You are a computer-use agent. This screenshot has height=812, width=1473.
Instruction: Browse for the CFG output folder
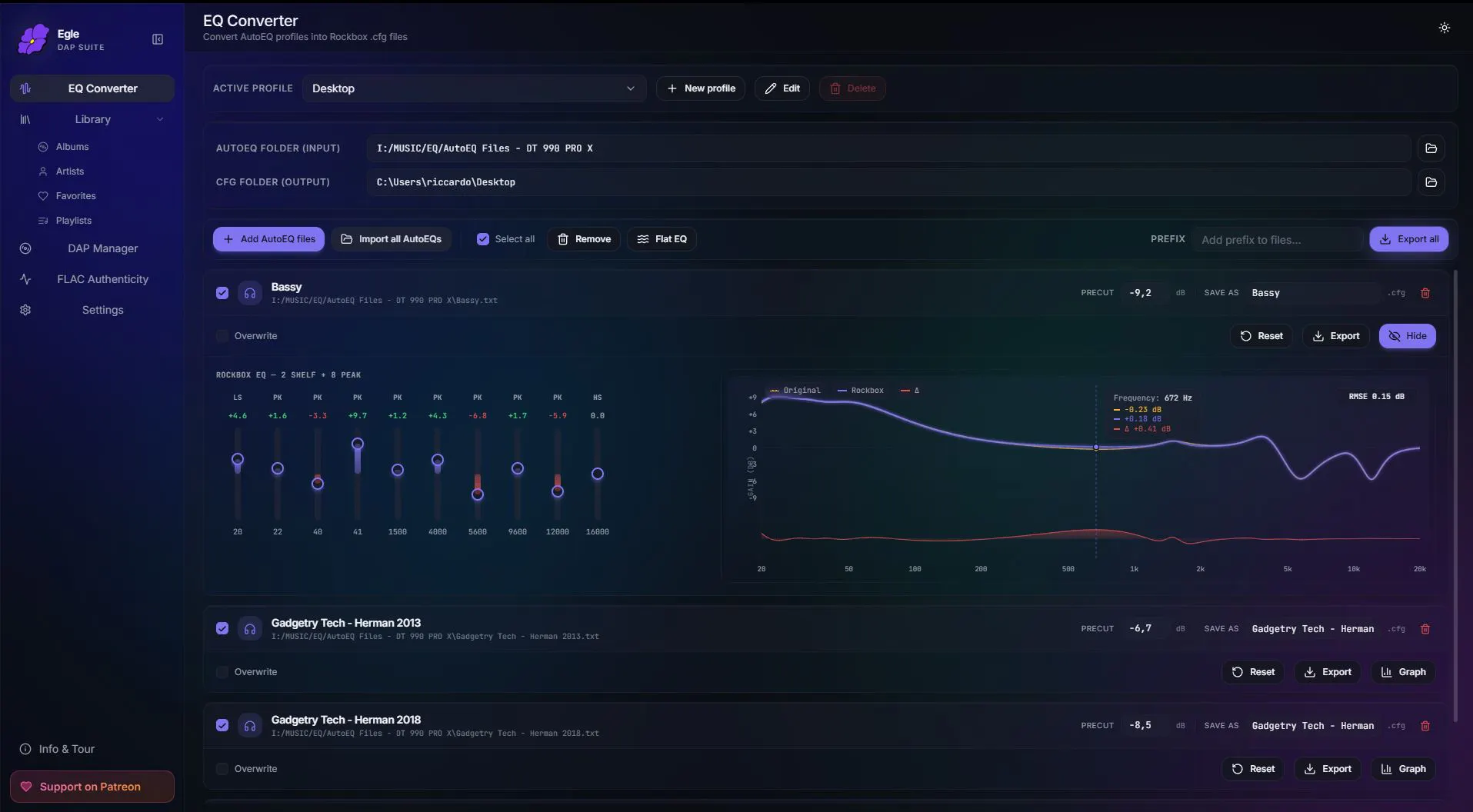1431,182
